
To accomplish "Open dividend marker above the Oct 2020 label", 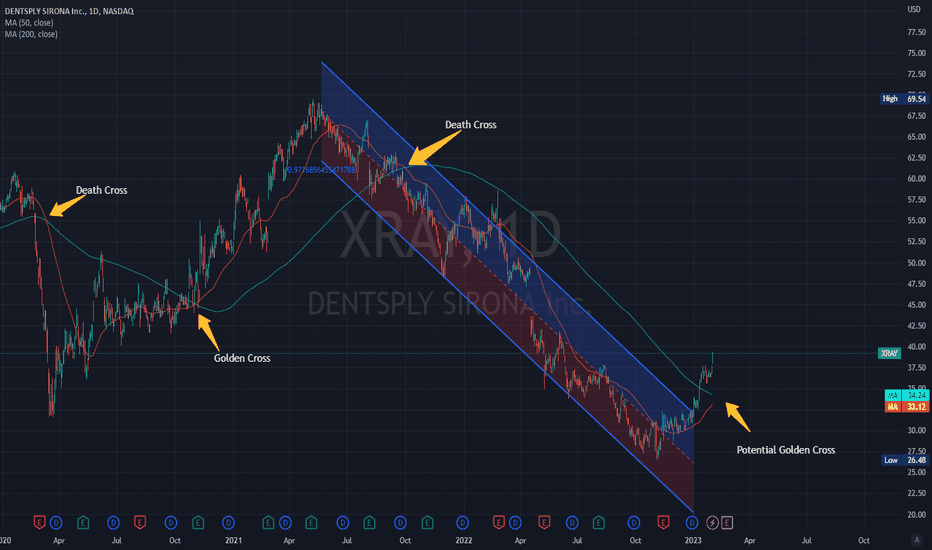I will tap(171, 523).
